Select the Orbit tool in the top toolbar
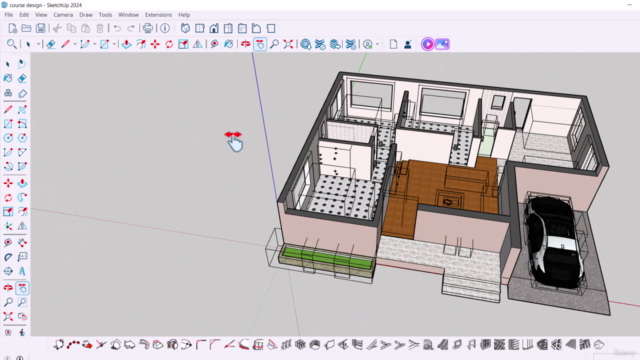This screenshot has height=360, width=640. pyautogui.click(x=245, y=44)
